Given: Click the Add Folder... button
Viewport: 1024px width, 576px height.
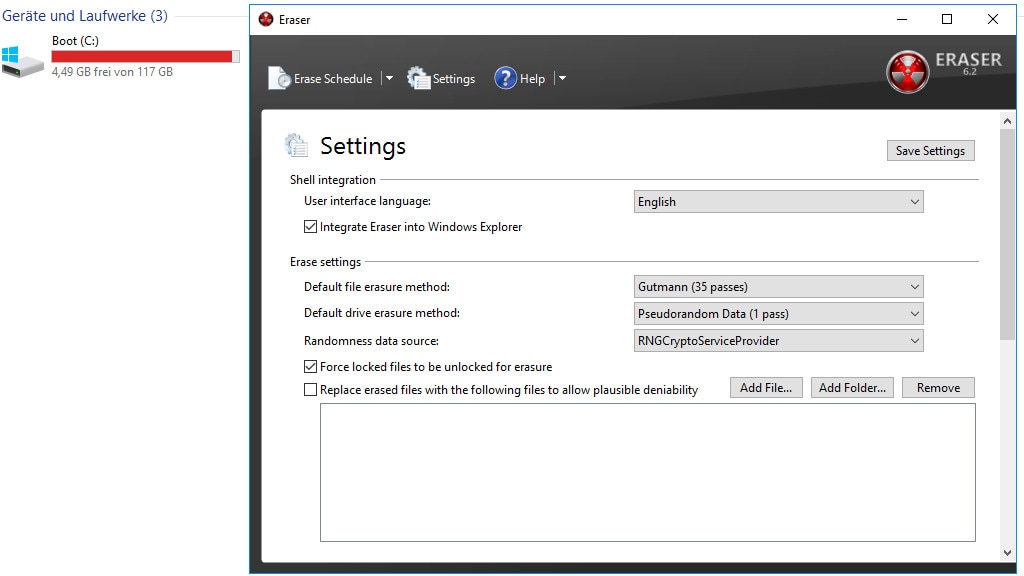Looking at the screenshot, I should pos(852,388).
